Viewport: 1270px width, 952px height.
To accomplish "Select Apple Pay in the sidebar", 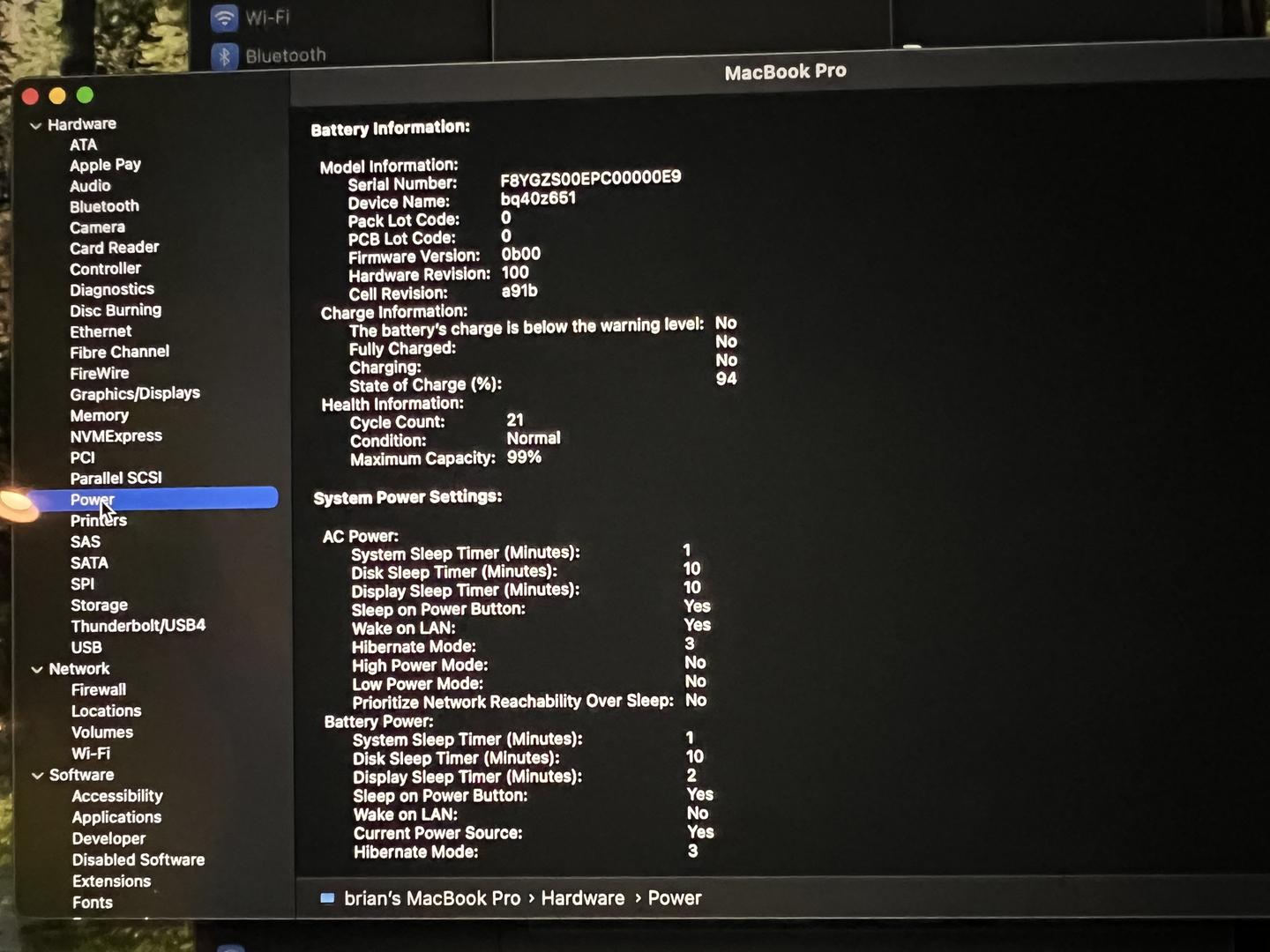I will (105, 165).
